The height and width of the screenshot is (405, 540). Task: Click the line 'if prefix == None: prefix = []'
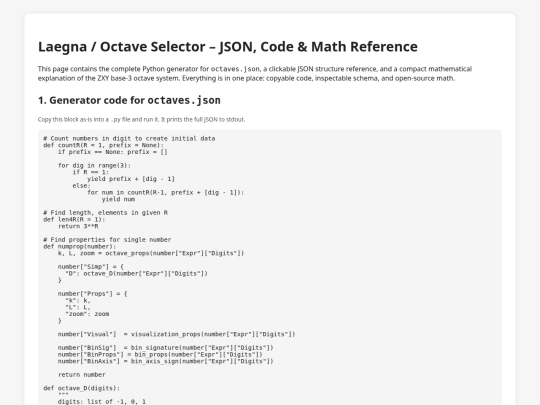(x=113, y=152)
